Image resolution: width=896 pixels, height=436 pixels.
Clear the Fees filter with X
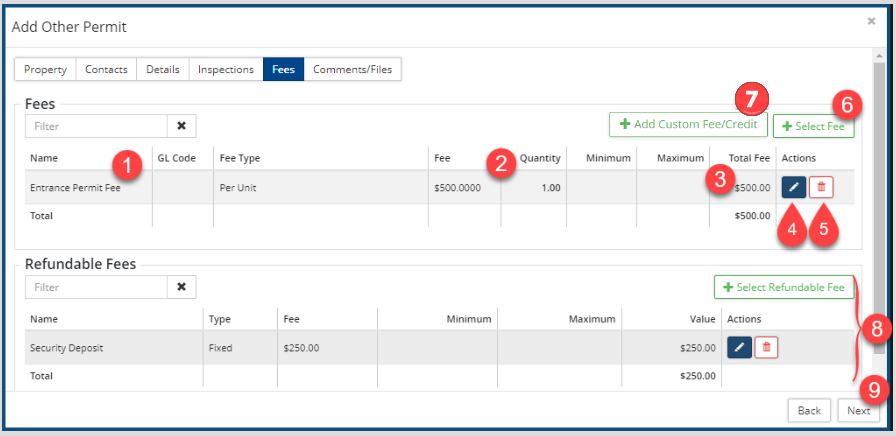(x=181, y=126)
